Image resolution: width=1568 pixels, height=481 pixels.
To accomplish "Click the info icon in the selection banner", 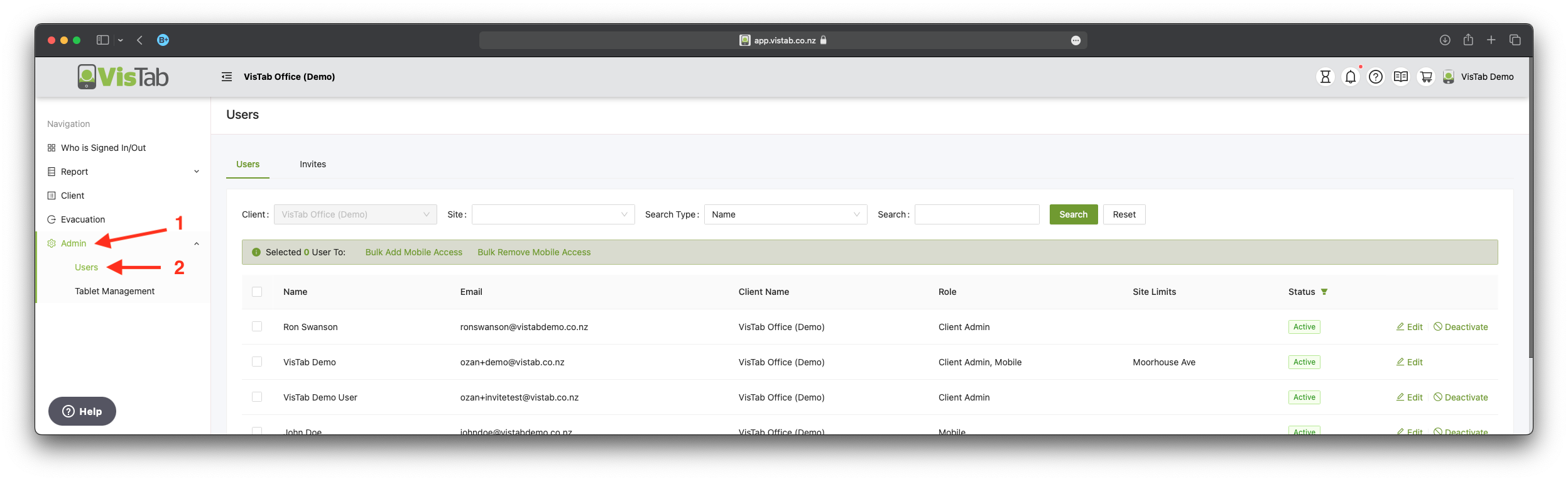I will 256,252.
